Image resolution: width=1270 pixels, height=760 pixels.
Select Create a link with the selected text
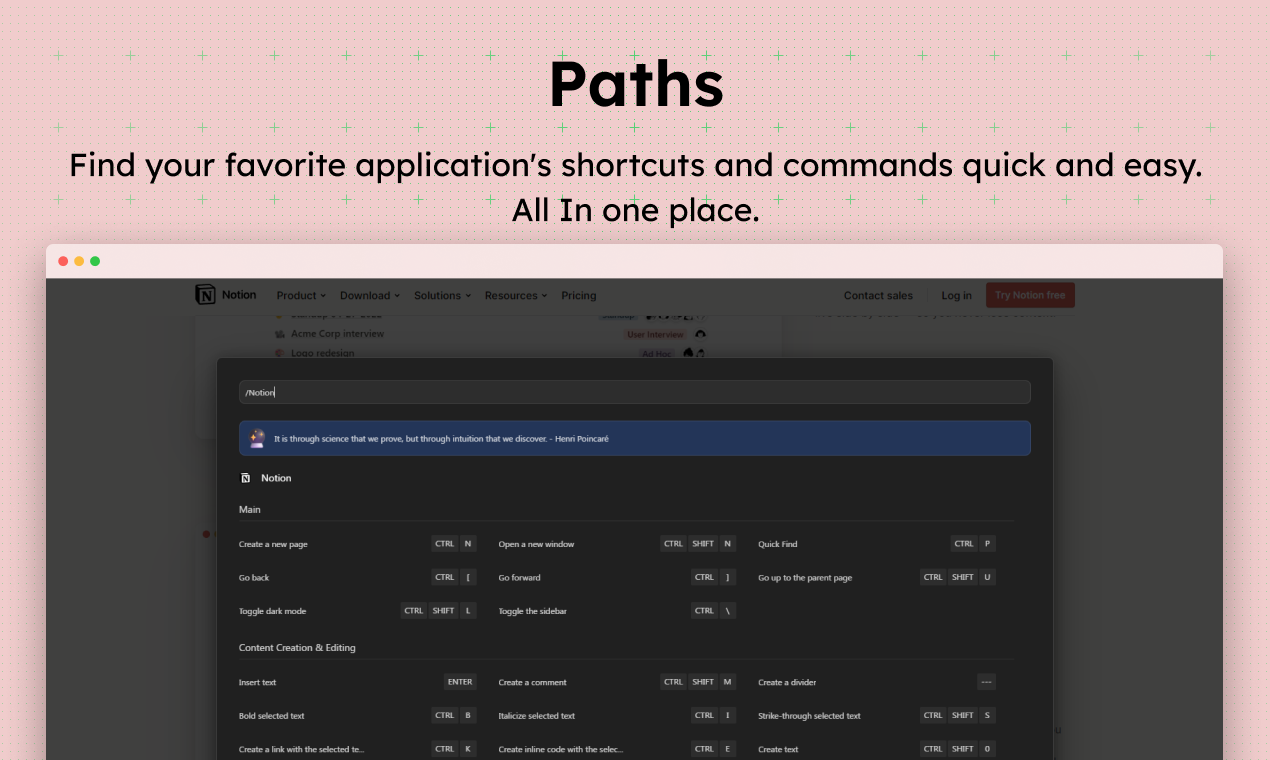(x=357, y=748)
